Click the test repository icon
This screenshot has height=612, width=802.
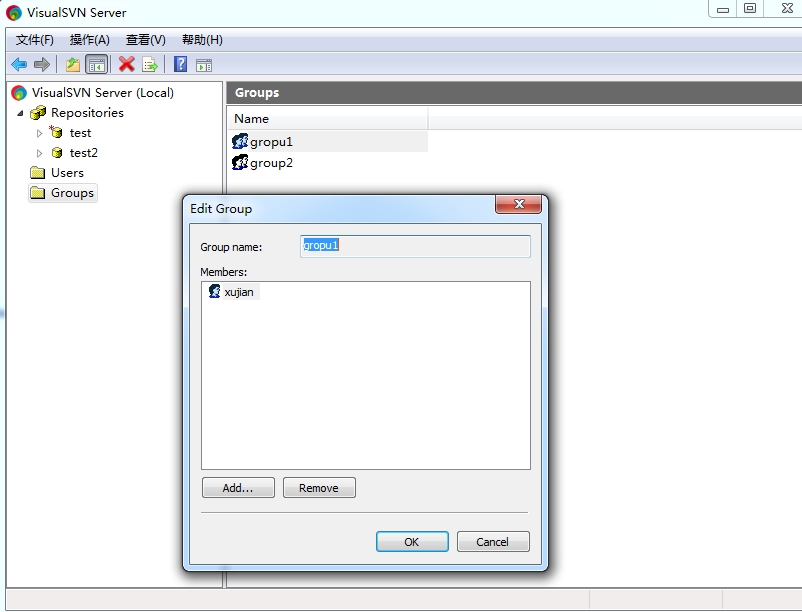[x=56, y=132]
